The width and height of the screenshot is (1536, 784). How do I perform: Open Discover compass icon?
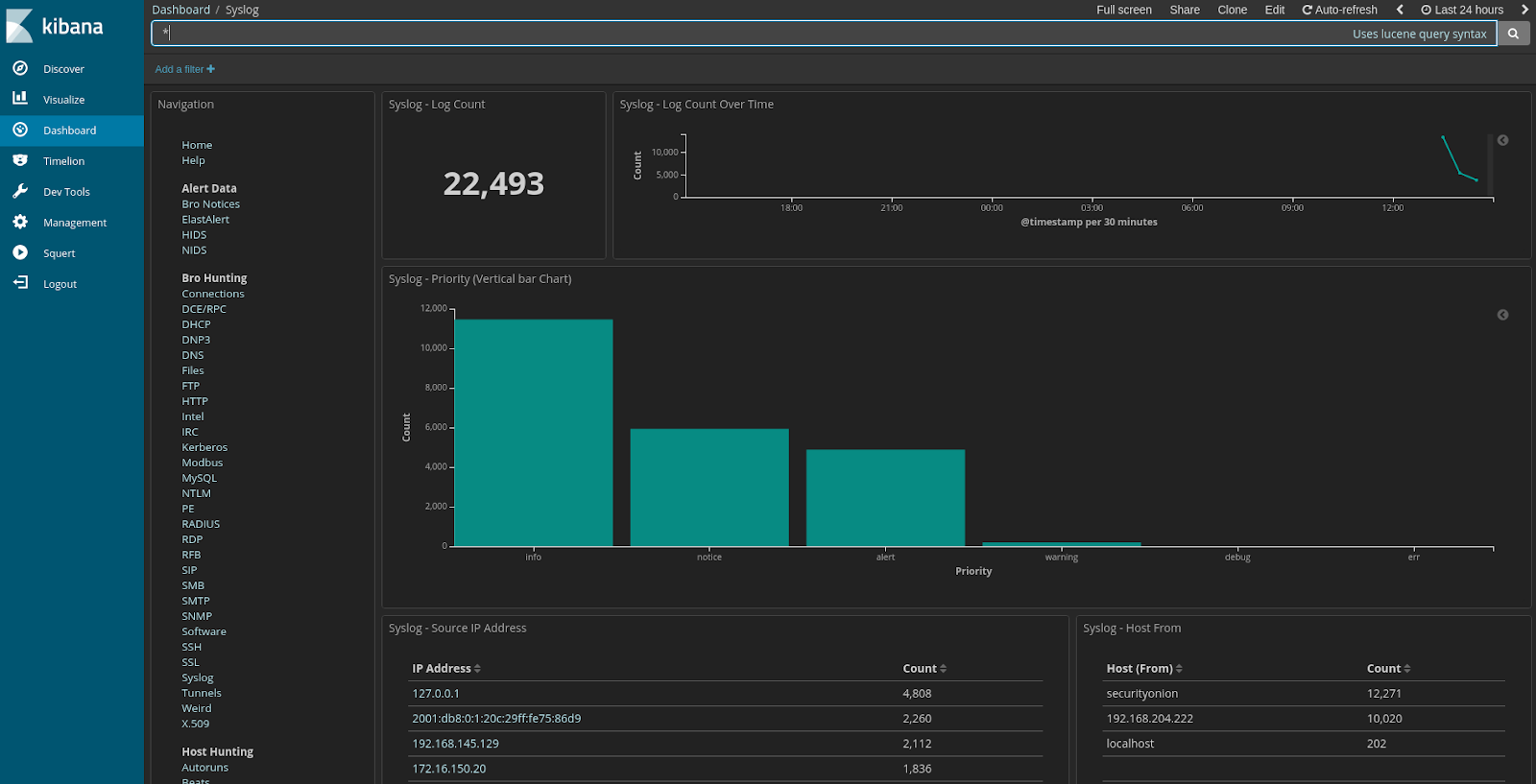pyautogui.click(x=20, y=68)
